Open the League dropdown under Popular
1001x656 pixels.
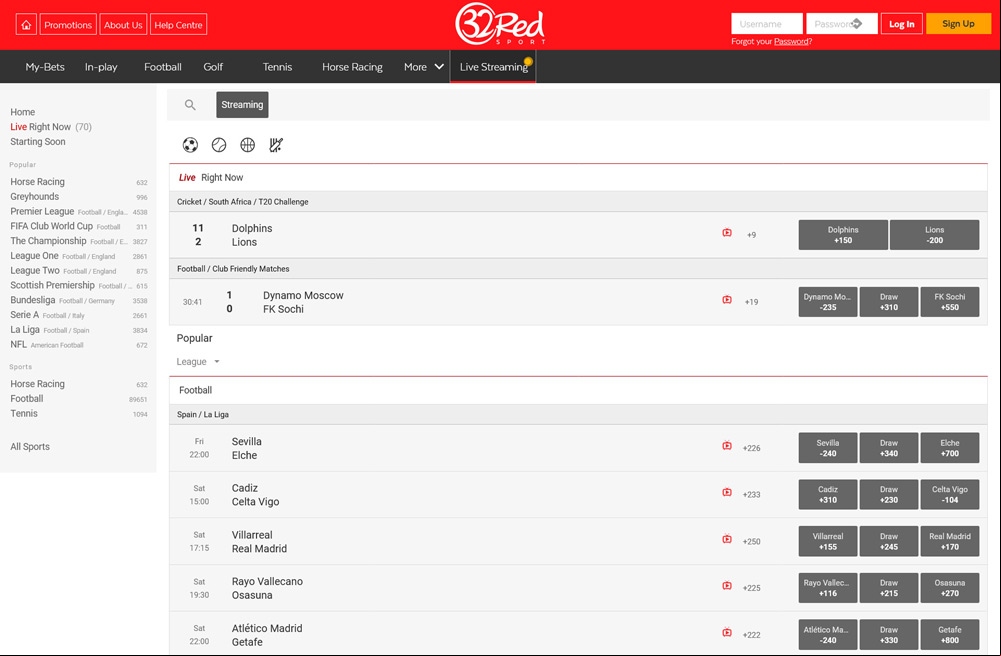pyautogui.click(x=199, y=362)
